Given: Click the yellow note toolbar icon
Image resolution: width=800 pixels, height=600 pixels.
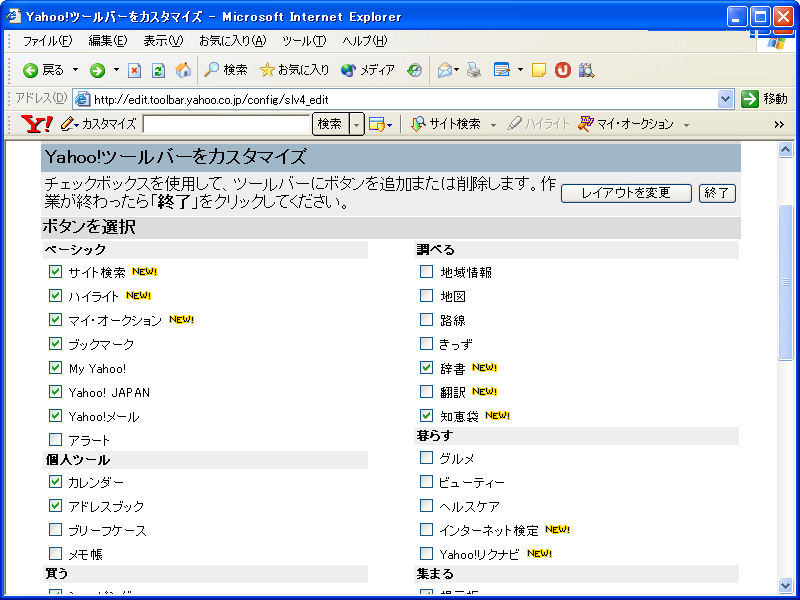Looking at the screenshot, I should (x=539, y=70).
